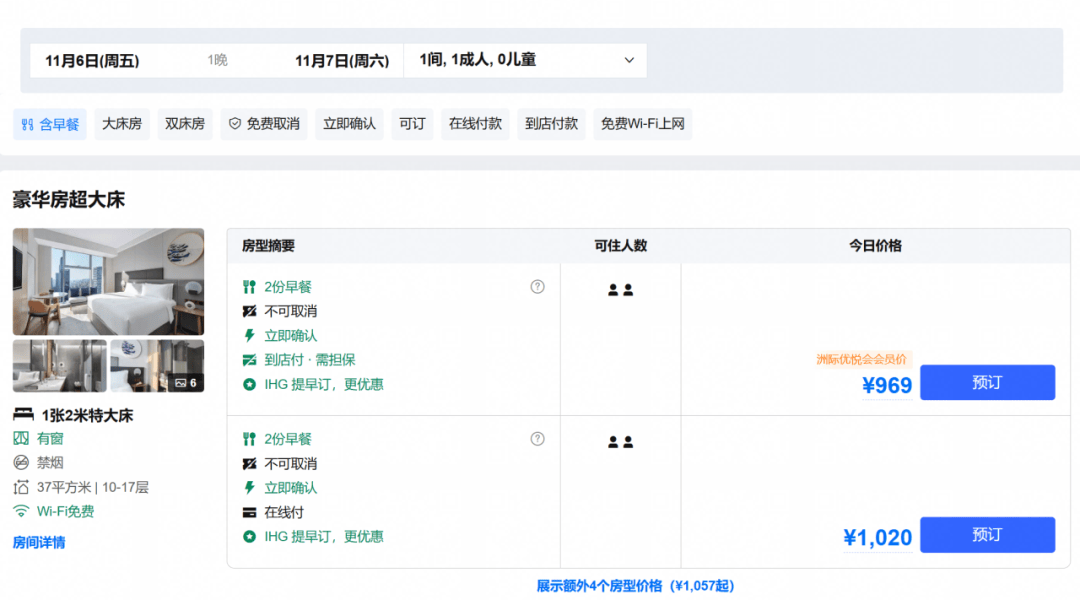
Task: Expand 展示额外4个房型价格 to show more rates
Action: pyautogui.click(x=635, y=586)
